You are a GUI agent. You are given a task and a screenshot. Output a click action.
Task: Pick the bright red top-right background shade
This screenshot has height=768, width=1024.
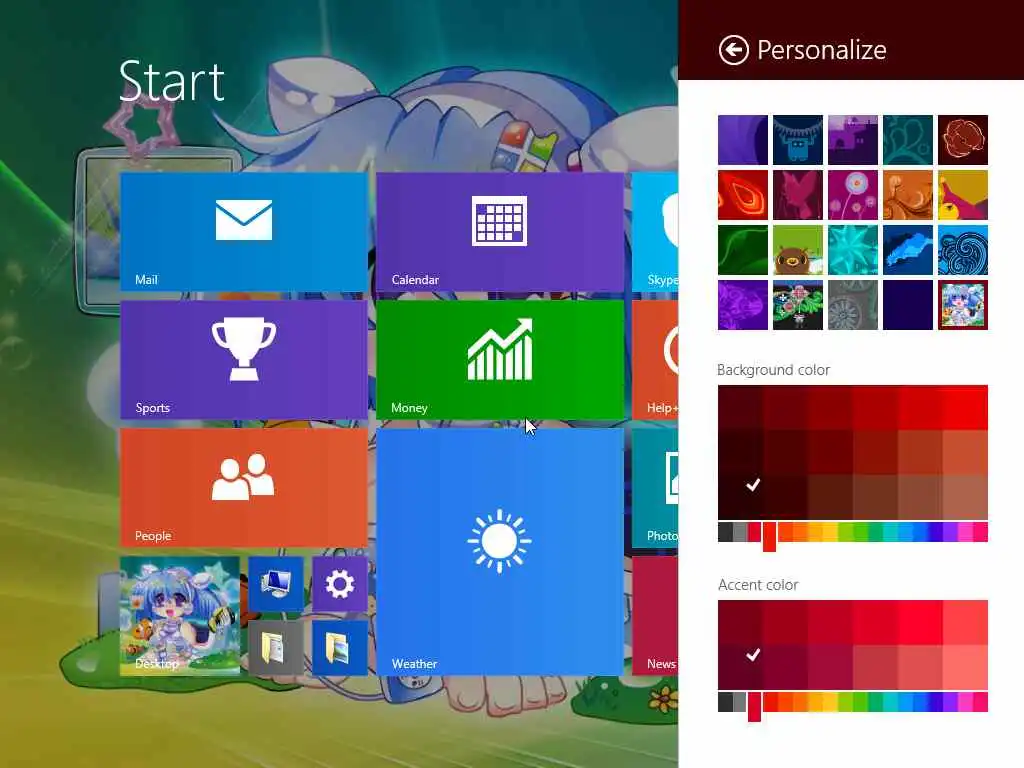[x=965, y=408]
